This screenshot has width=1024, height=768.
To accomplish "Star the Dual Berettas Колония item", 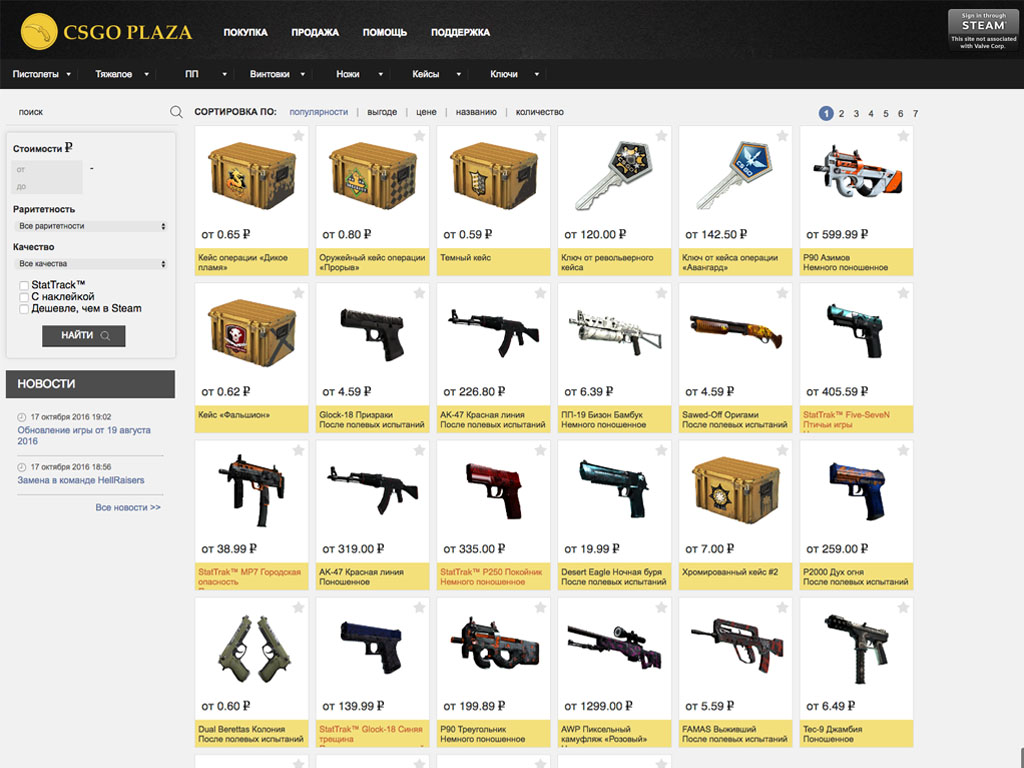I will [298, 607].
